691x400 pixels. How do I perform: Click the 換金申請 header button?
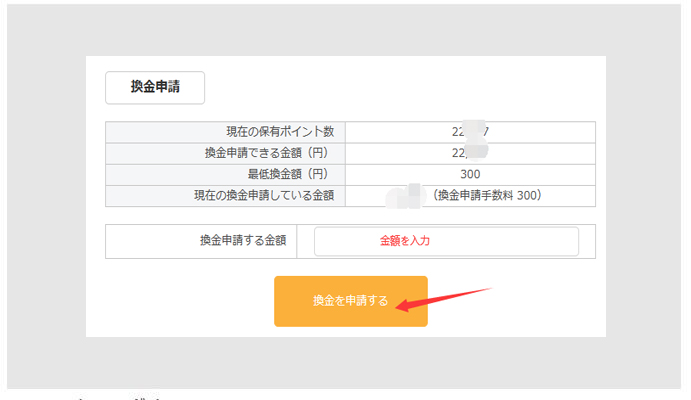[x=155, y=87]
